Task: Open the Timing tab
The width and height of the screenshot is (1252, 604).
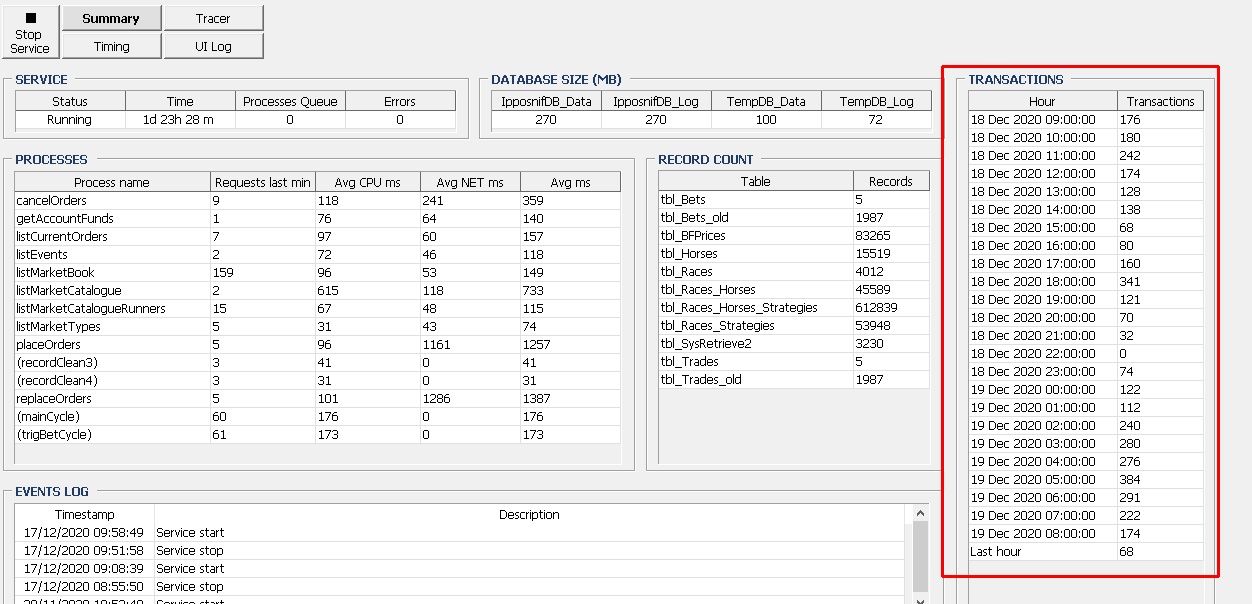Action: pyautogui.click(x=111, y=46)
